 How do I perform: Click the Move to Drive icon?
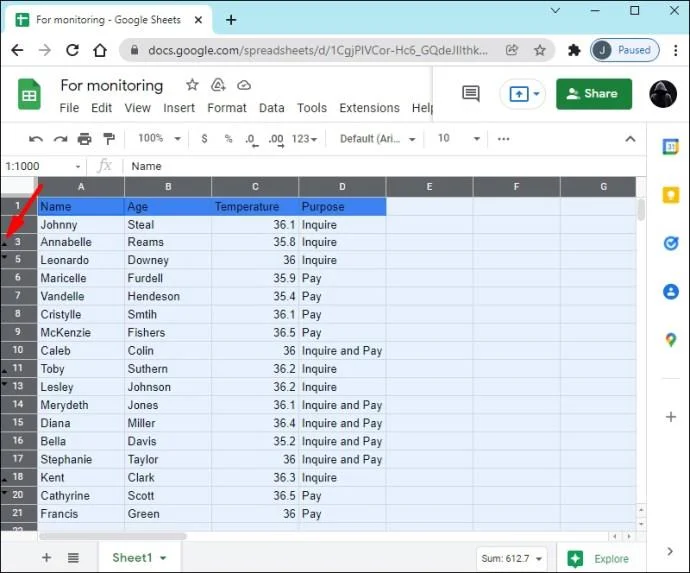click(218, 84)
